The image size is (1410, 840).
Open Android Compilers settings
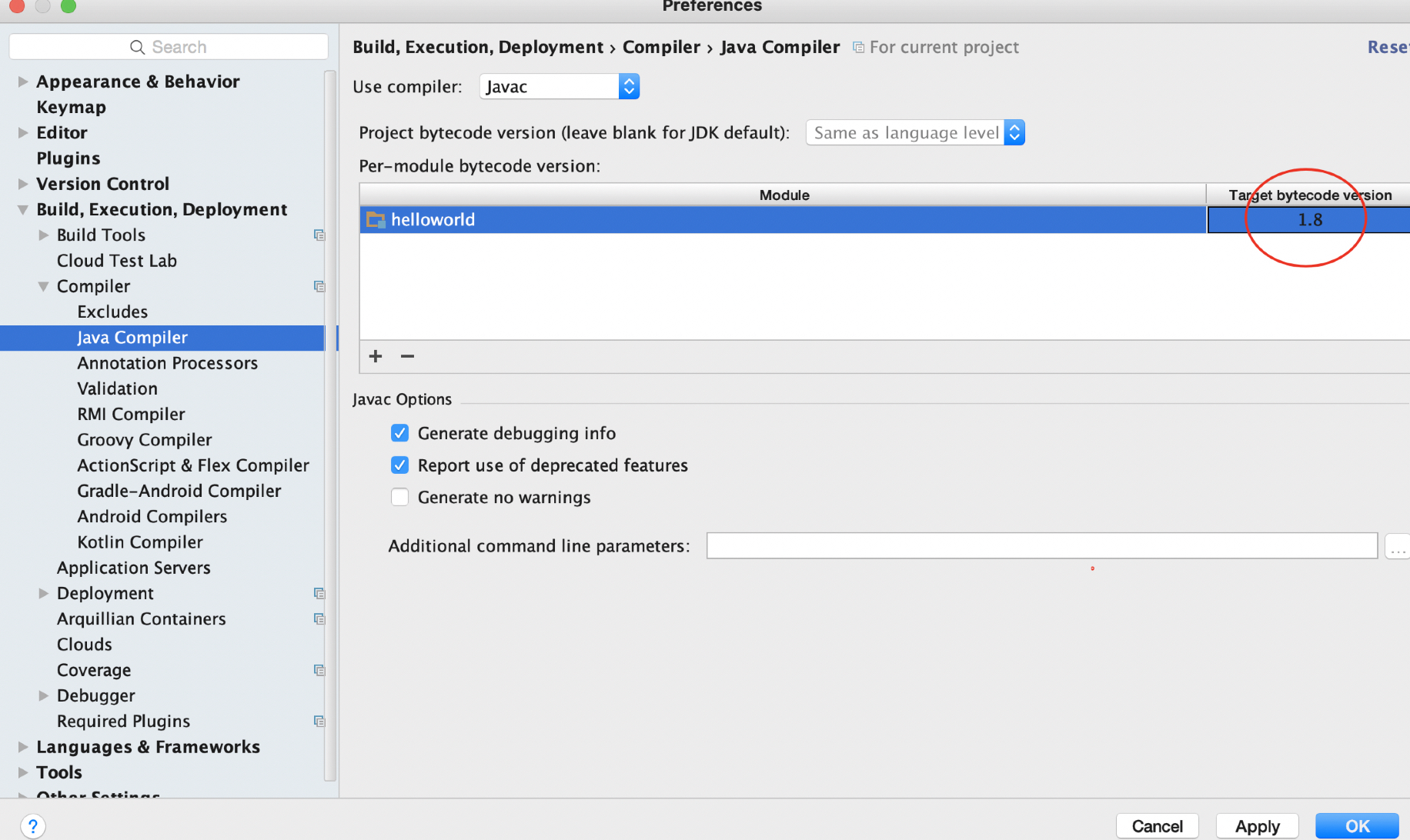coord(152,517)
